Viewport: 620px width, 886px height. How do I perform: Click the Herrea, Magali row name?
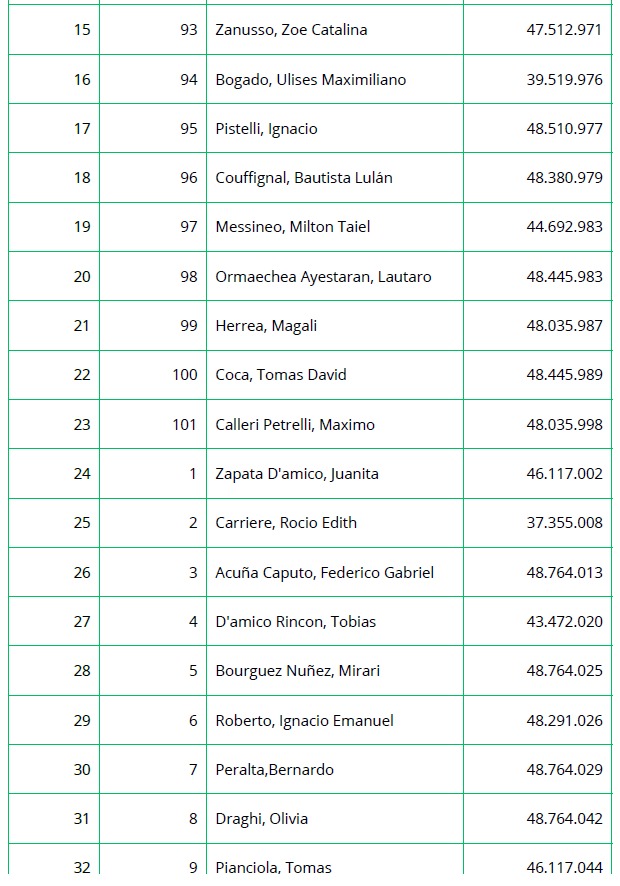click(x=266, y=326)
